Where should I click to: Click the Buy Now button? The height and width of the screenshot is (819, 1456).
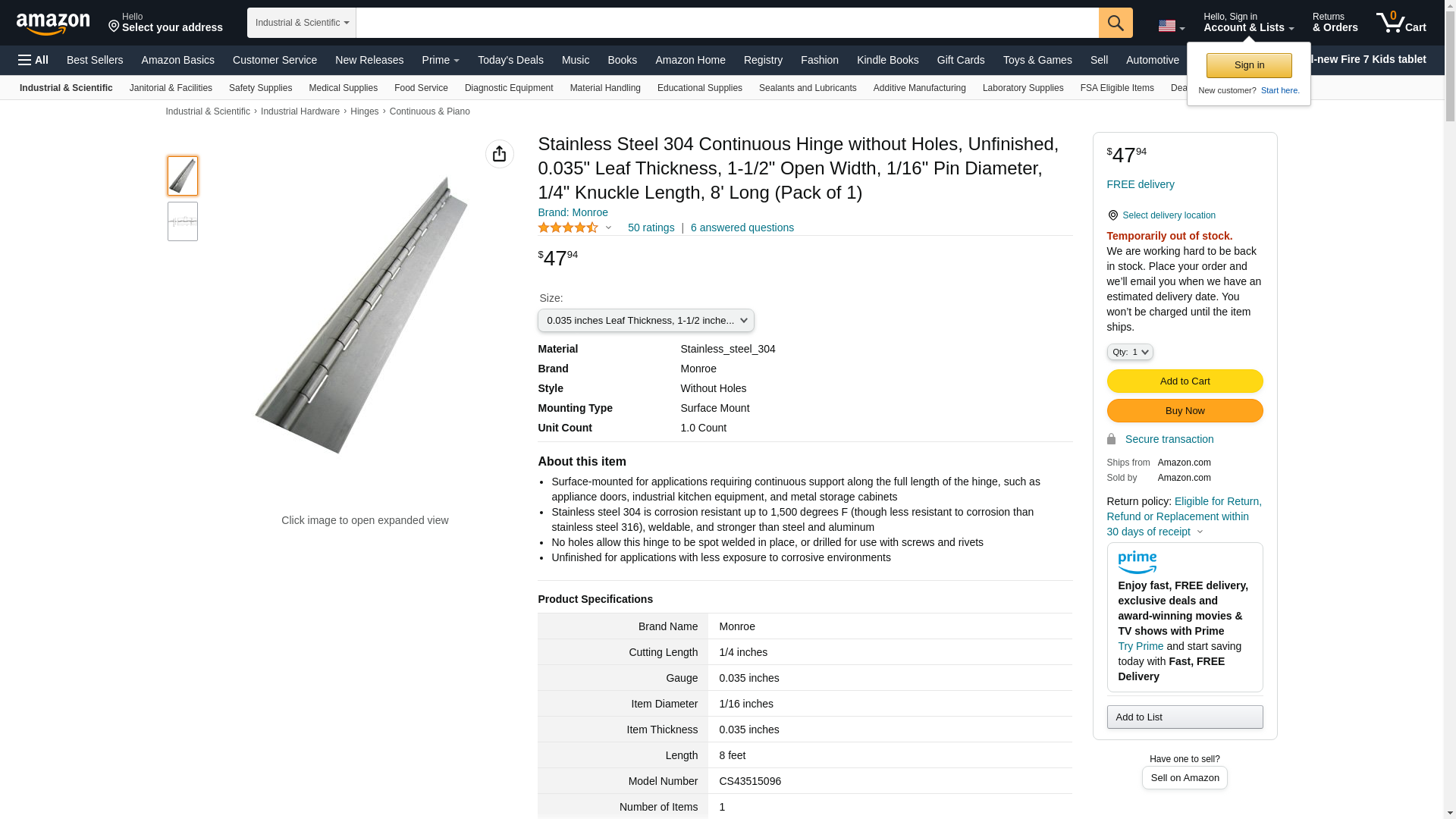[x=1185, y=411]
